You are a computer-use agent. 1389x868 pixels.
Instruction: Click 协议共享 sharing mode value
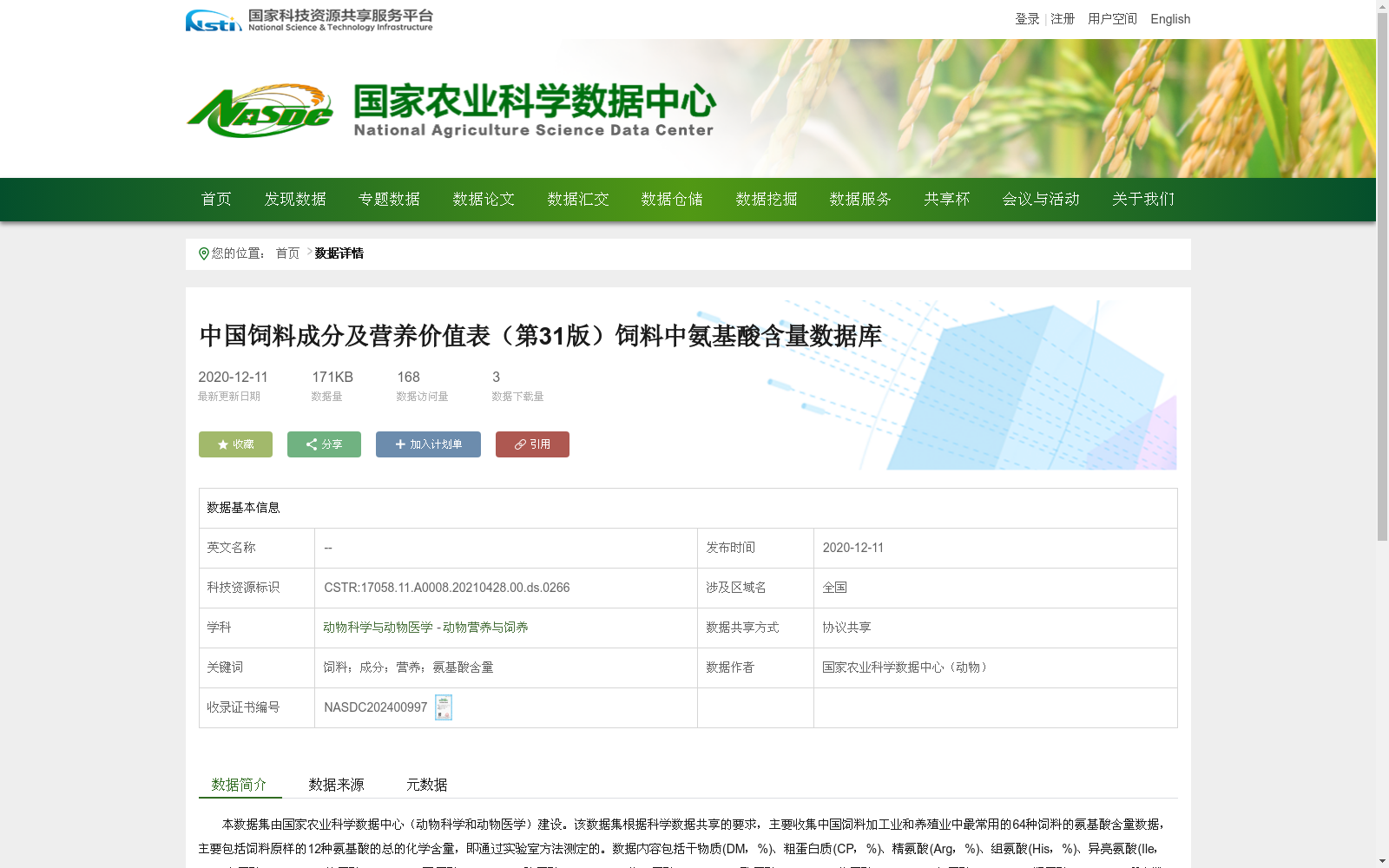click(x=847, y=628)
